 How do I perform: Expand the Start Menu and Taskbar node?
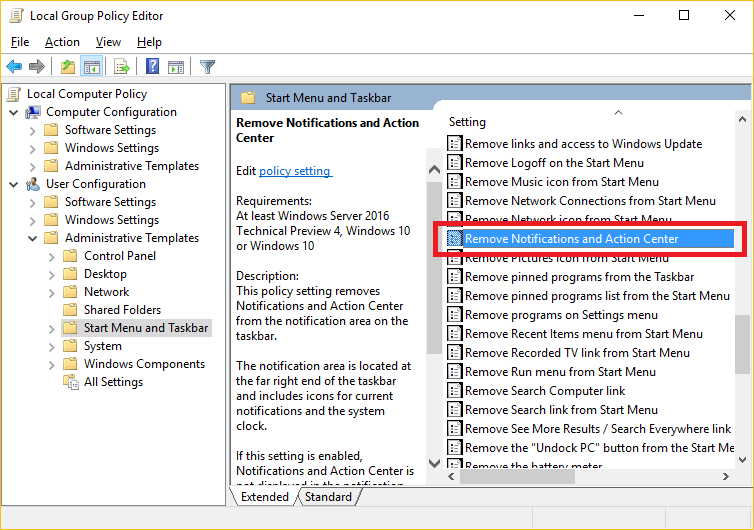point(51,328)
